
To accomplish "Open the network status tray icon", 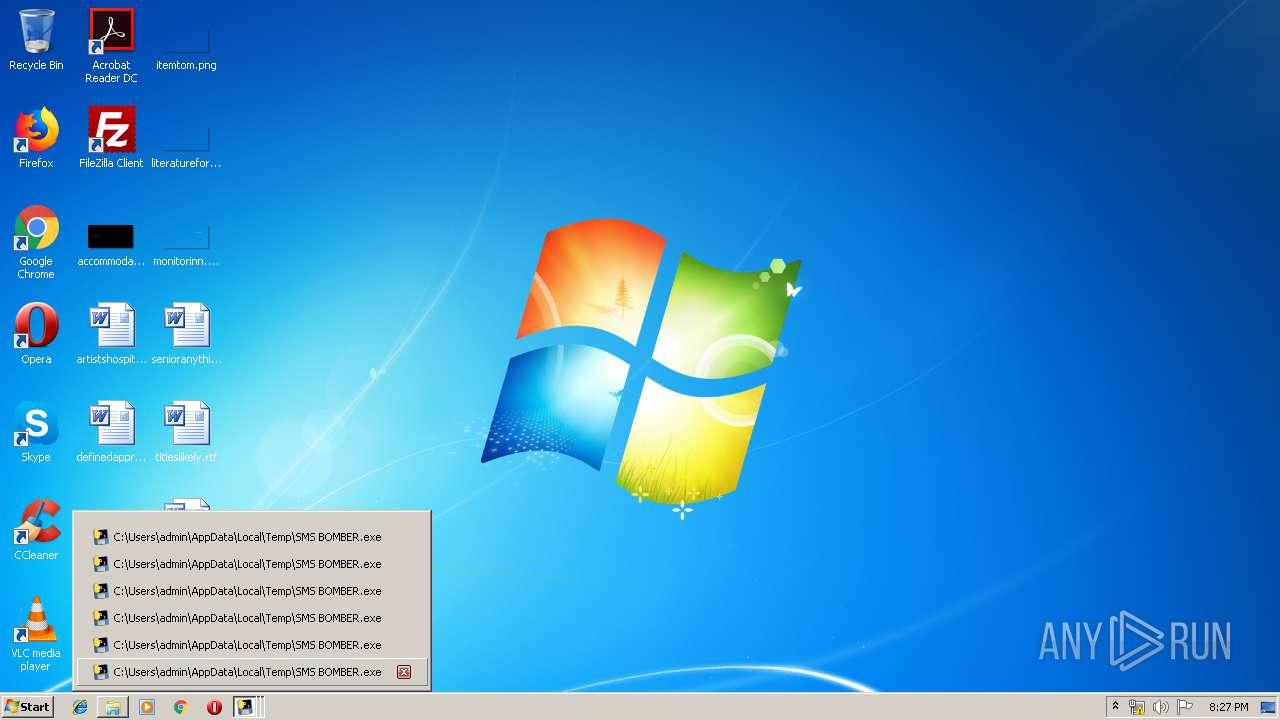I will (x=1137, y=707).
